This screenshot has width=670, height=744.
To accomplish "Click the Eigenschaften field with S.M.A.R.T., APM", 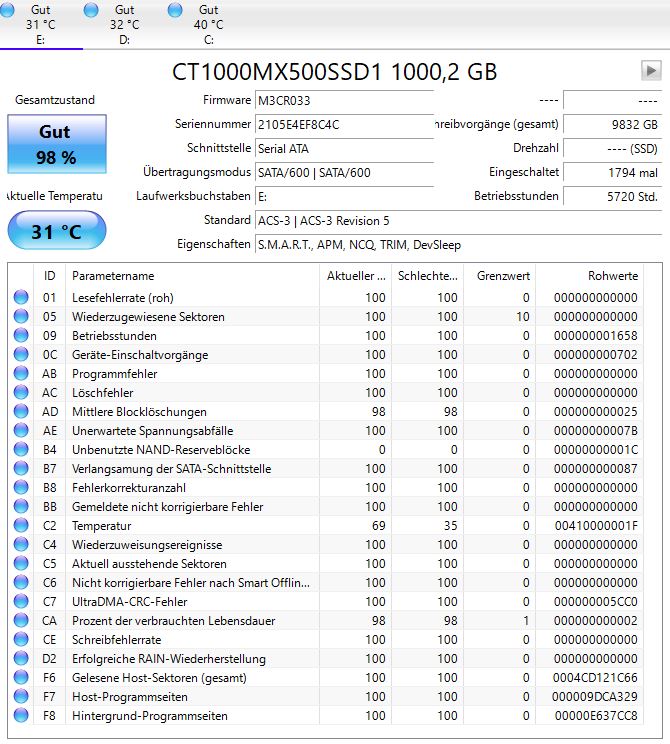I will pos(458,245).
